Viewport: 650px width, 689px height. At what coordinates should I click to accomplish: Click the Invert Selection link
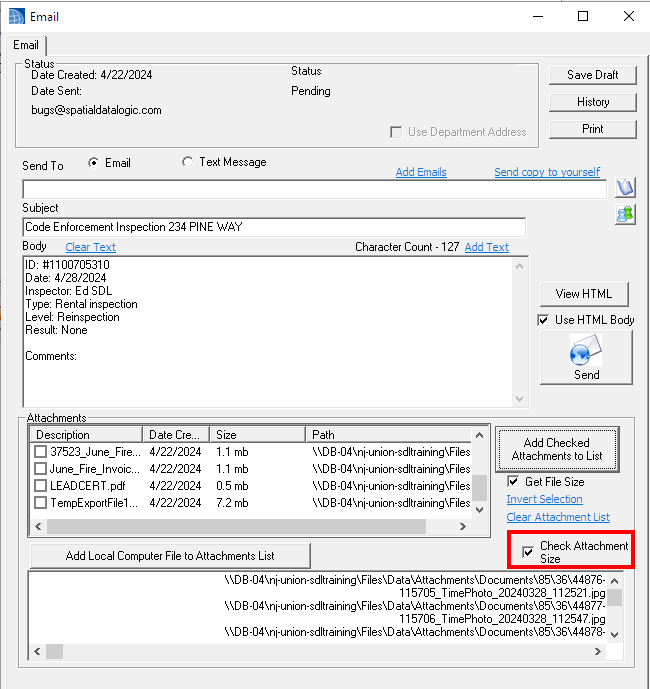pyautogui.click(x=544, y=499)
